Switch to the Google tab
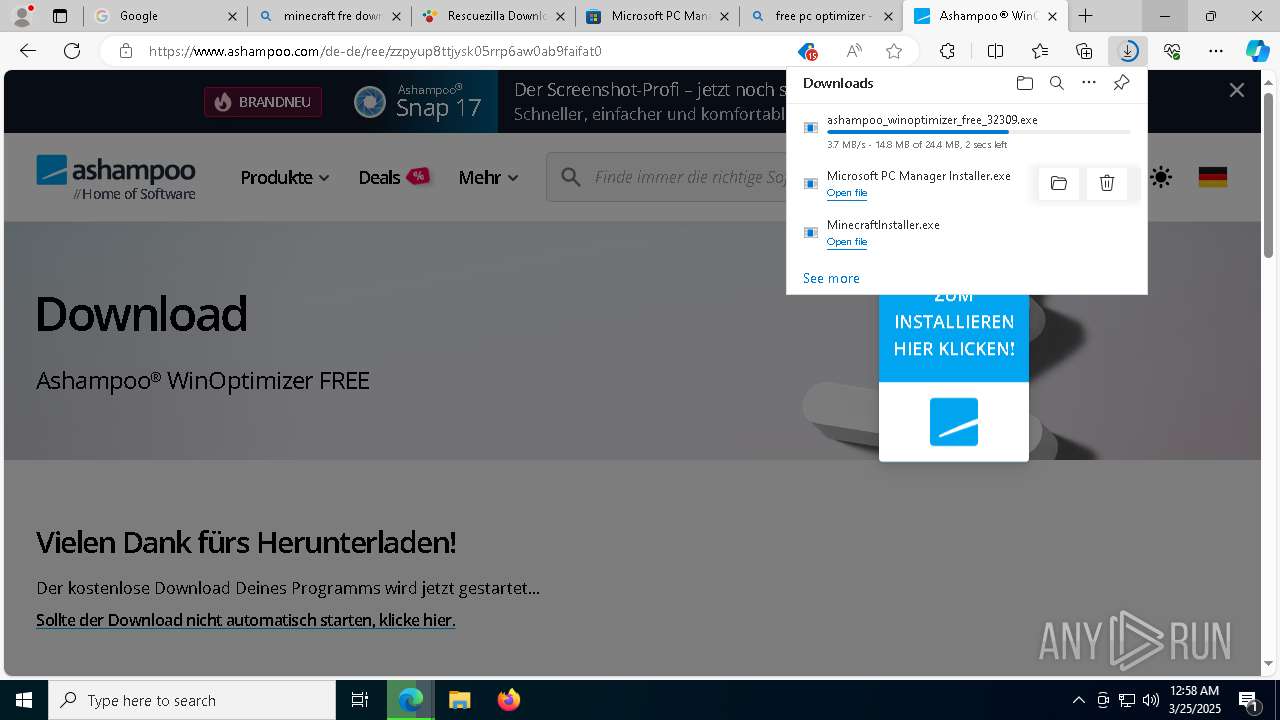This screenshot has height=720, width=1280. (165, 16)
